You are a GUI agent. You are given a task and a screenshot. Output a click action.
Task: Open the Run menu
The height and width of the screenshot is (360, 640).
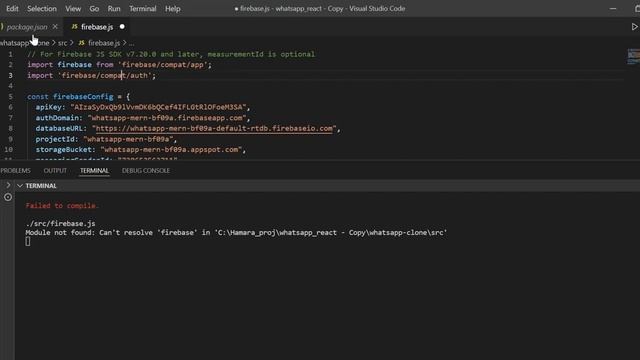[114, 9]
